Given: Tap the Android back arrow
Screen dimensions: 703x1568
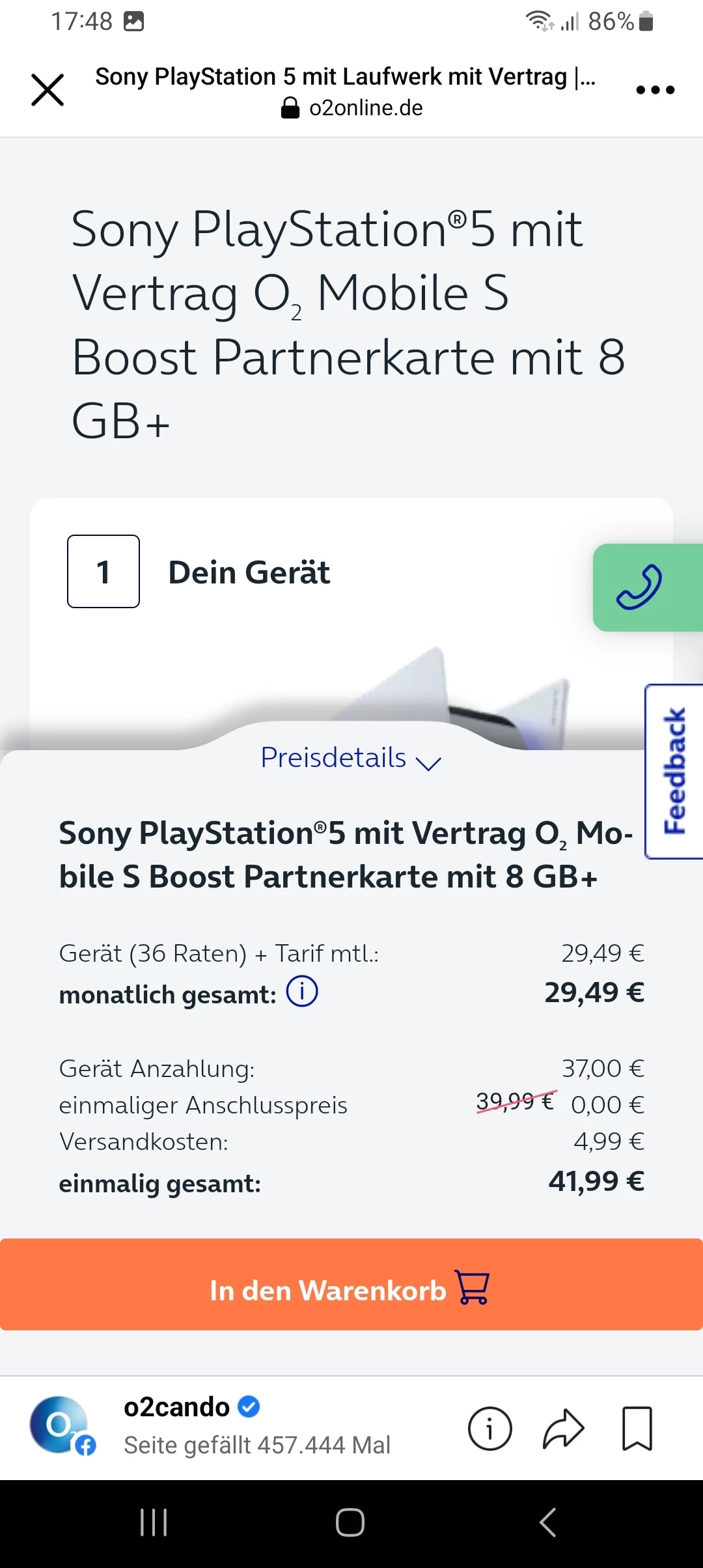Looking at the screenshot, I should click(548, 1522).
